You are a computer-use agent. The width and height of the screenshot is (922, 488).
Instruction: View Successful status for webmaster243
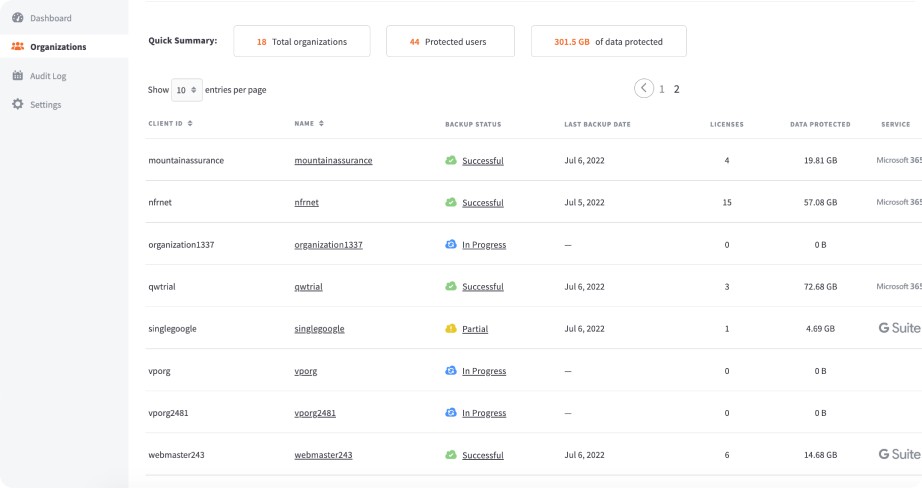(x=483, y=455)
